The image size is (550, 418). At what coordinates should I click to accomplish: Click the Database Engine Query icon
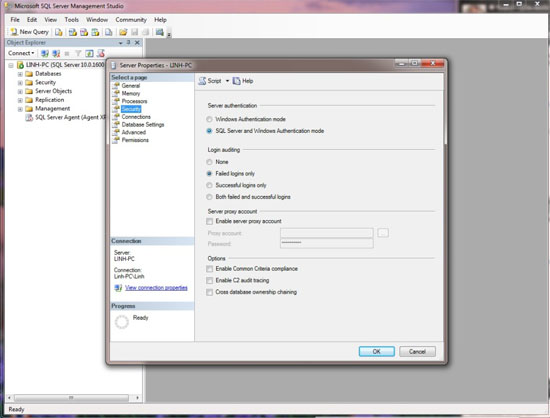point(59,32)
